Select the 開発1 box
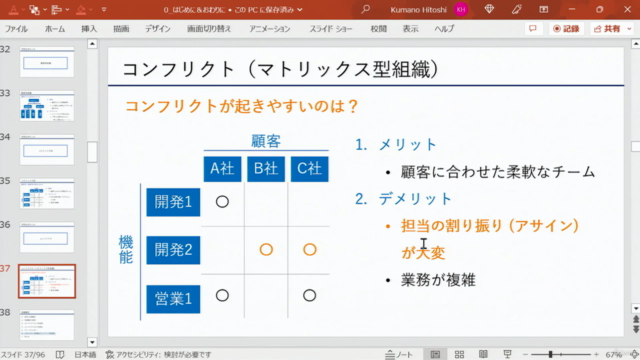The height and width of the screenshot is (360, 640). click(x=173, y=202)
